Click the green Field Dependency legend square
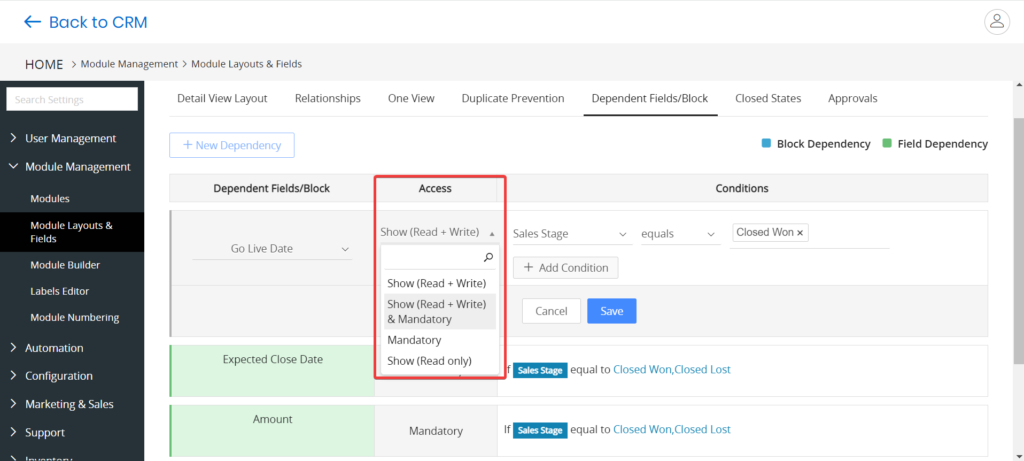The image size is (1024, 461). (887, 143)
